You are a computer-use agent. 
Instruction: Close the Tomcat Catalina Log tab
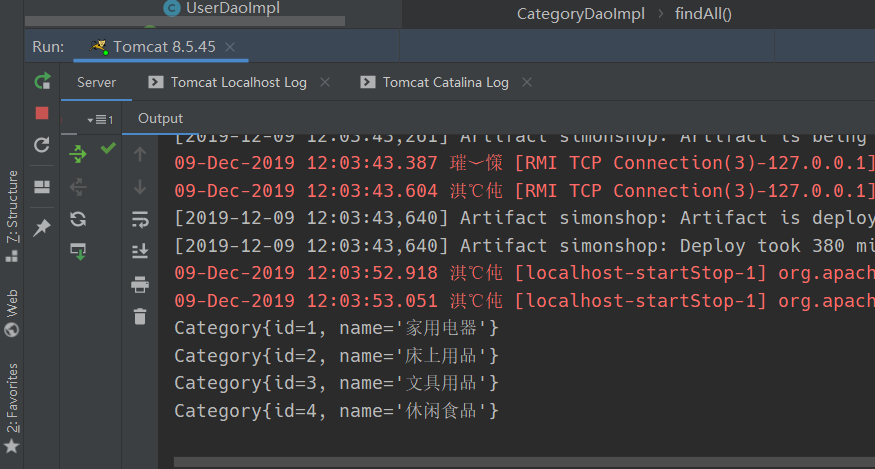pos(527,82)
